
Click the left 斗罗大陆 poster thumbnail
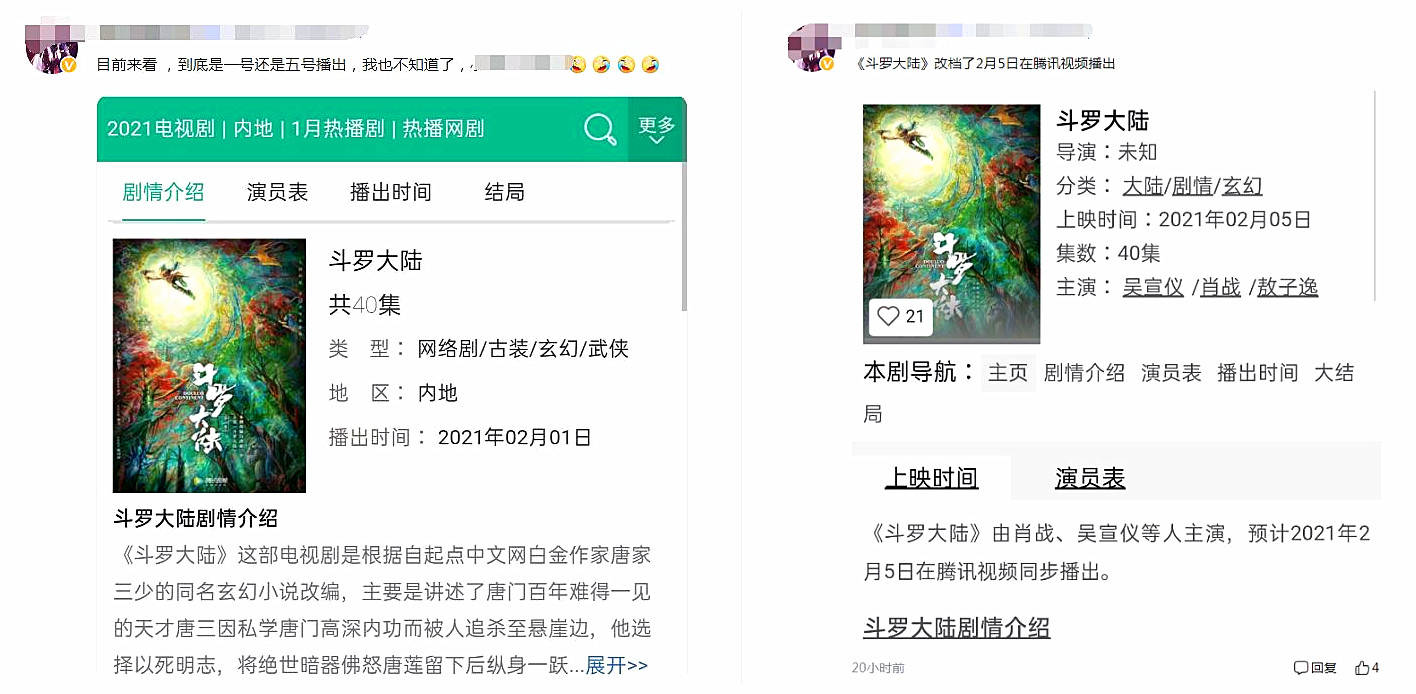209,365
